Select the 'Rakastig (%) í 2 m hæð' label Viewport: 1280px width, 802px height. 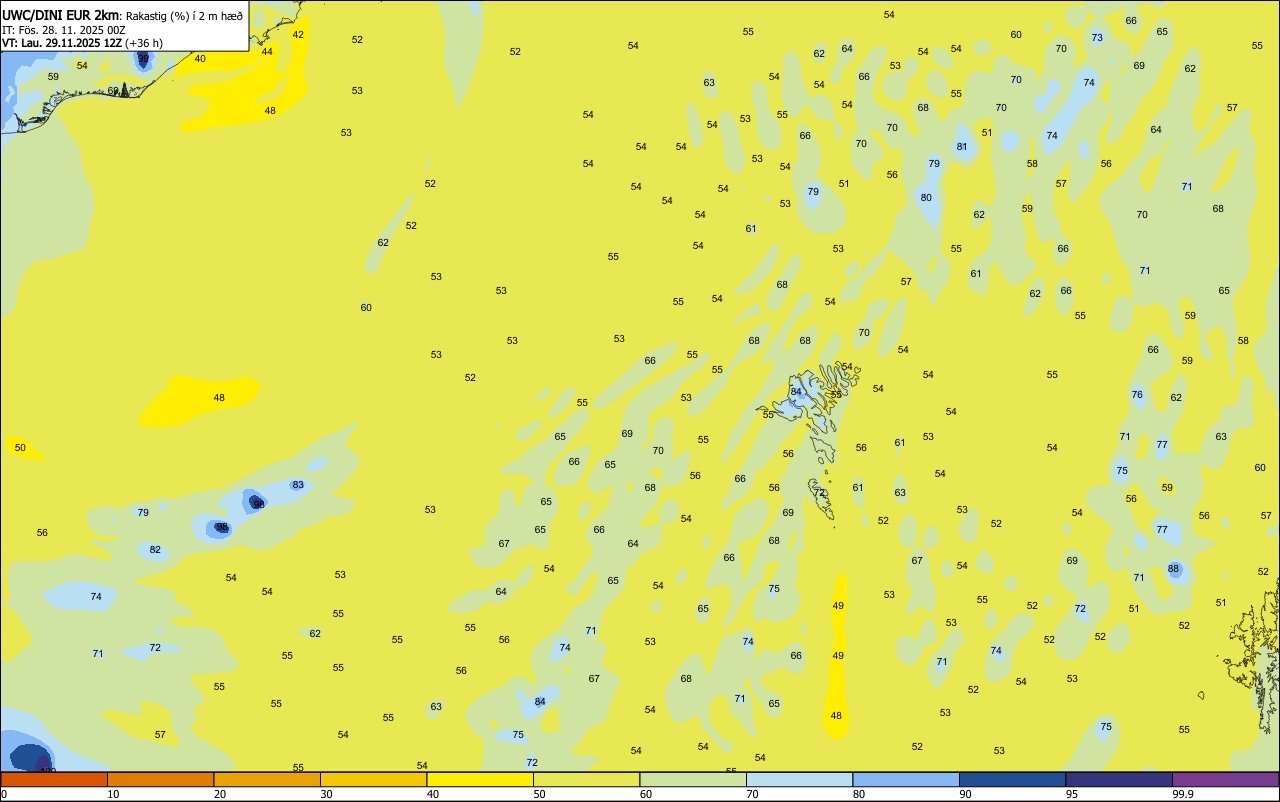184,16
